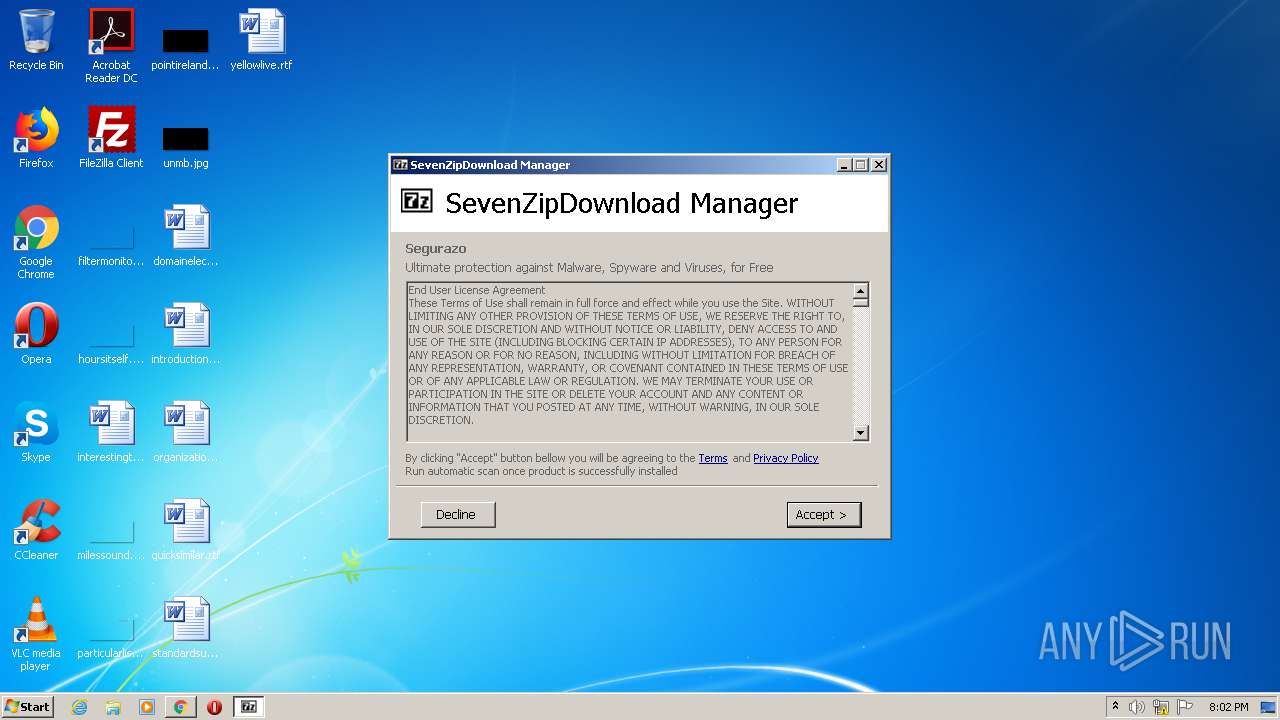Image resolution: width=1280 pixels, height=720 pixels.
Task: Open the Terms link
Action: pos(713,458)
